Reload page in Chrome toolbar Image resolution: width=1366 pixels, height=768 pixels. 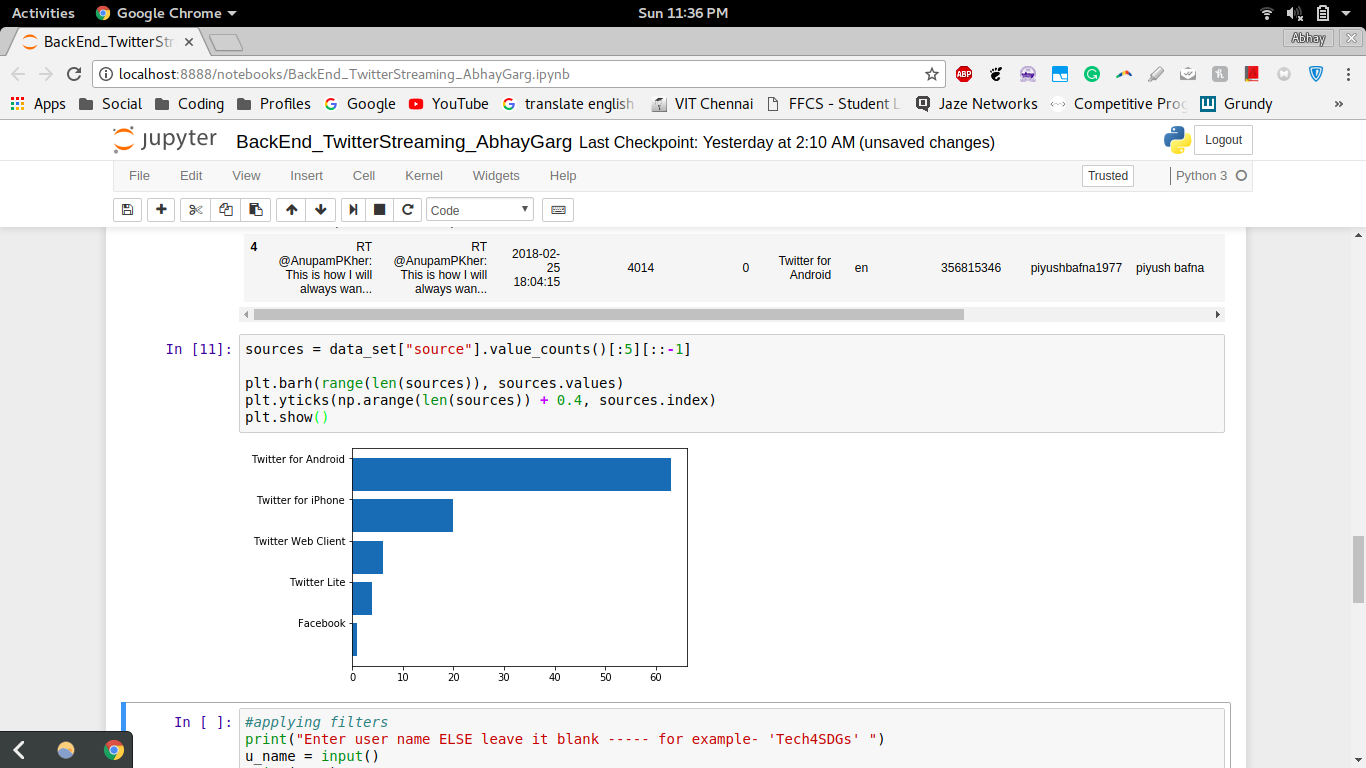(74, 74)
